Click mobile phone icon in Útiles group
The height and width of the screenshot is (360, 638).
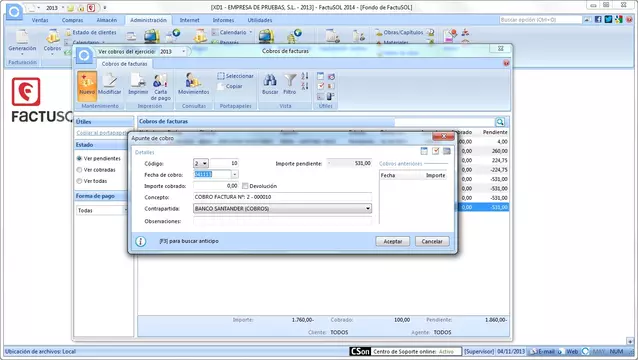[x=330, y=96]
